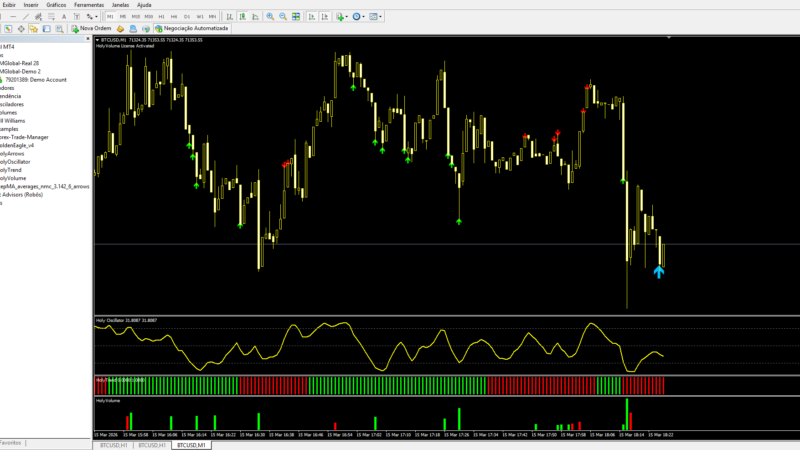Select the 79201389: Demo Account entry
The height and width of the screenshot is (450, 800).
[36, 80]
